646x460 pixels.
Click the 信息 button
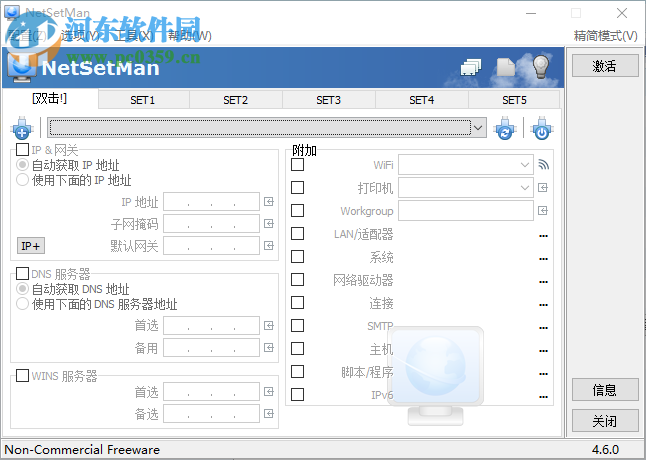pyautogui.click(x=605, y=390)
